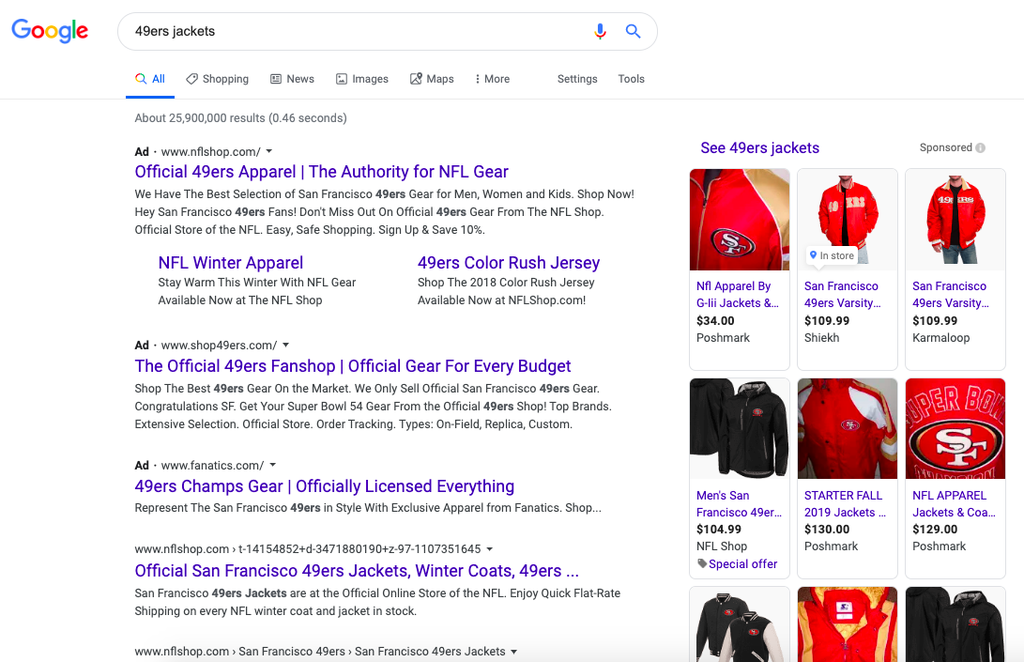Click the Special offer link
The image size is (1024, 662).
[x=743, y=563]
